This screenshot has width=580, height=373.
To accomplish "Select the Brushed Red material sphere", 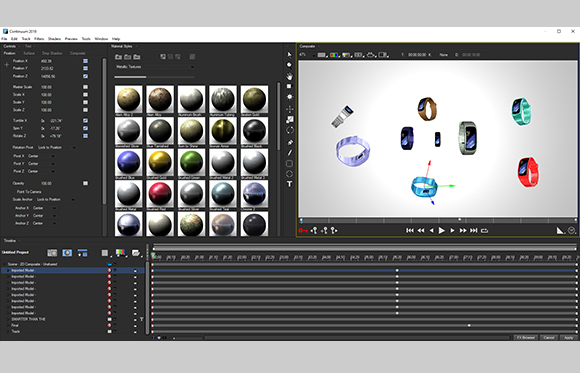I will (x=160, y=194).
